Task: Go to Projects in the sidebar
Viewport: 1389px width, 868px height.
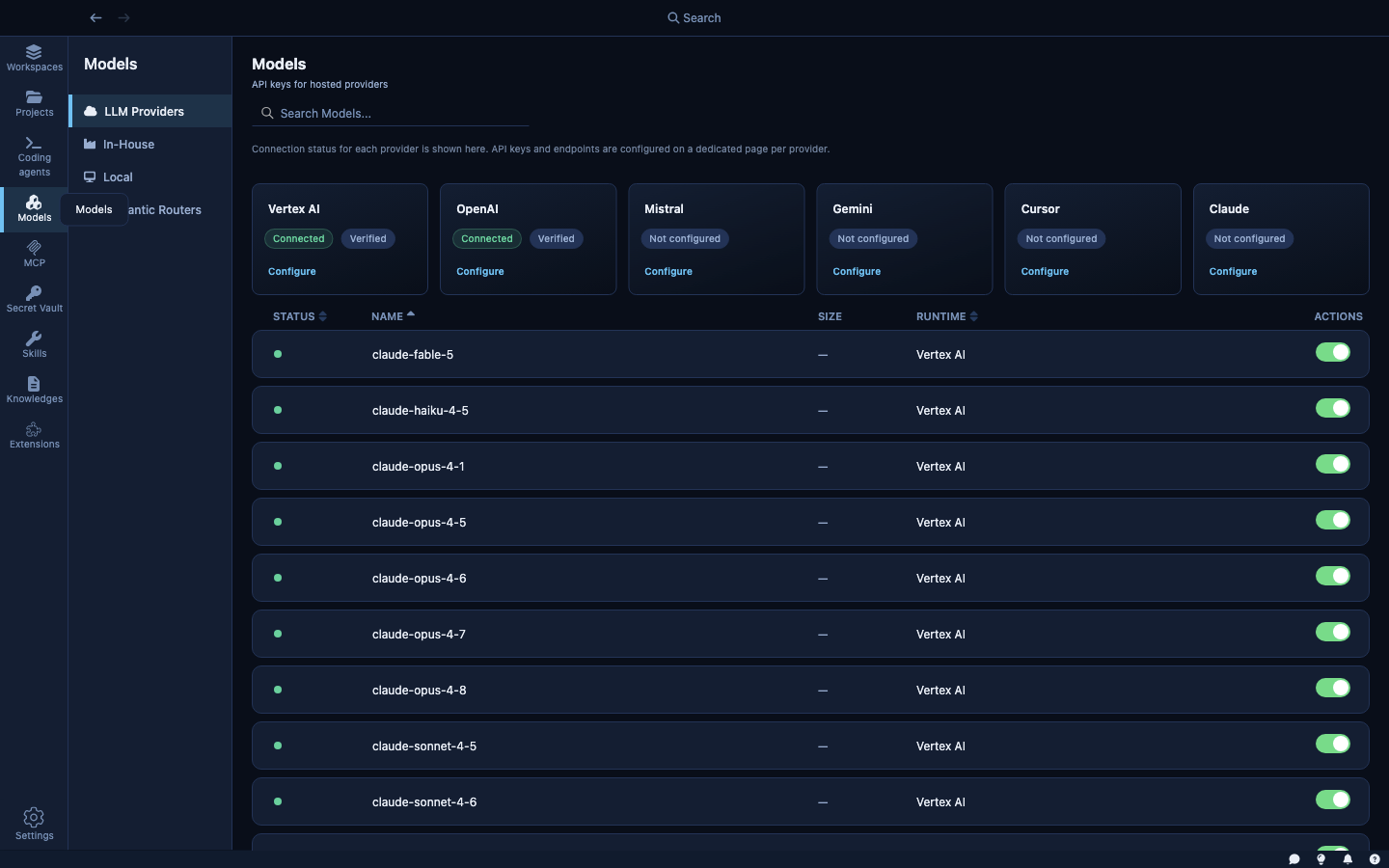Action: point(34,103)
